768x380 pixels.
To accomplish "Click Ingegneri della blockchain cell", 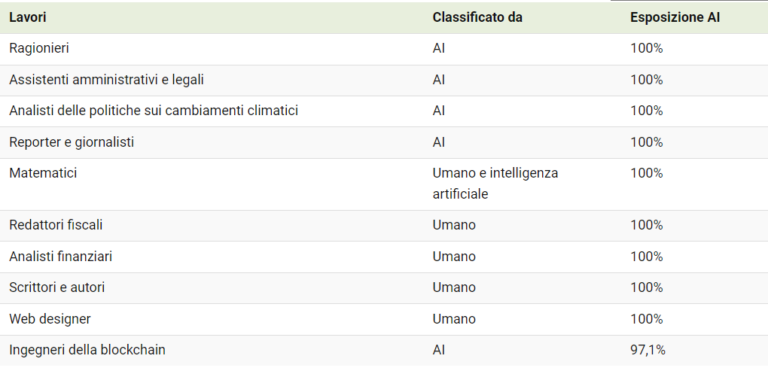I will (x=87, y=350).
